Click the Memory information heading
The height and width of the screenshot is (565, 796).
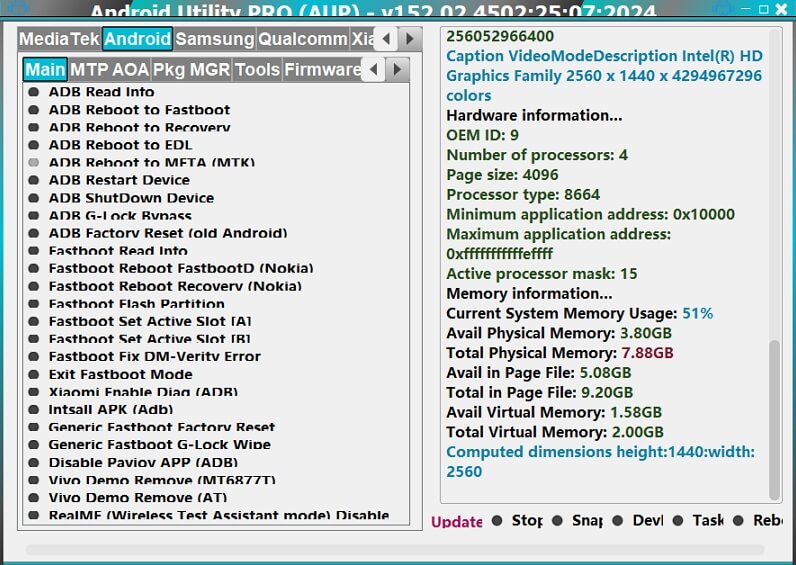point(529,293)
